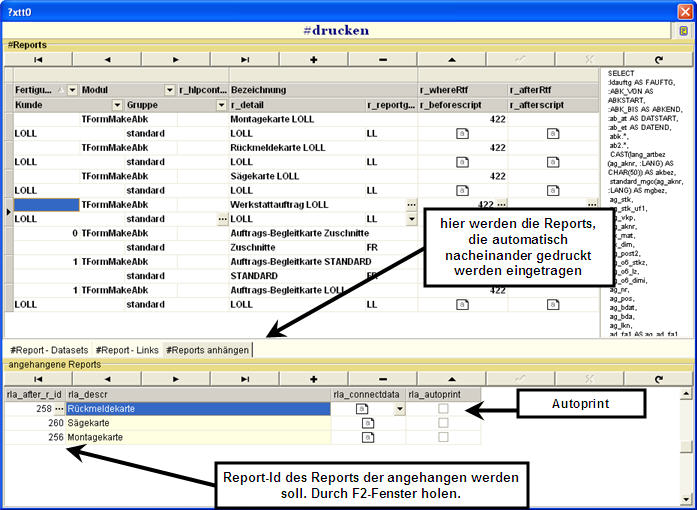Jump to last record in angehangene Reports
Image resolution: width=697 pixels, height=510 pixels.
pyautogui.click(x=245, y=379)
